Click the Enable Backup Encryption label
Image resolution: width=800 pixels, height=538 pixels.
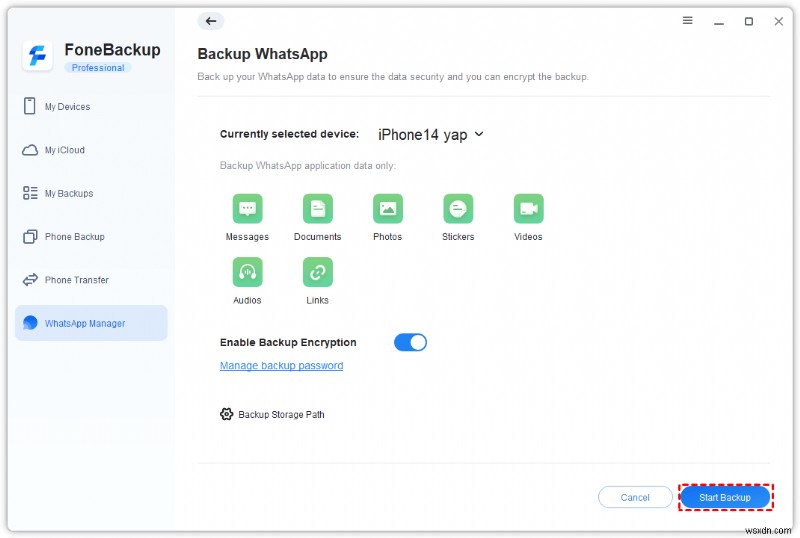tap(288, 343)
